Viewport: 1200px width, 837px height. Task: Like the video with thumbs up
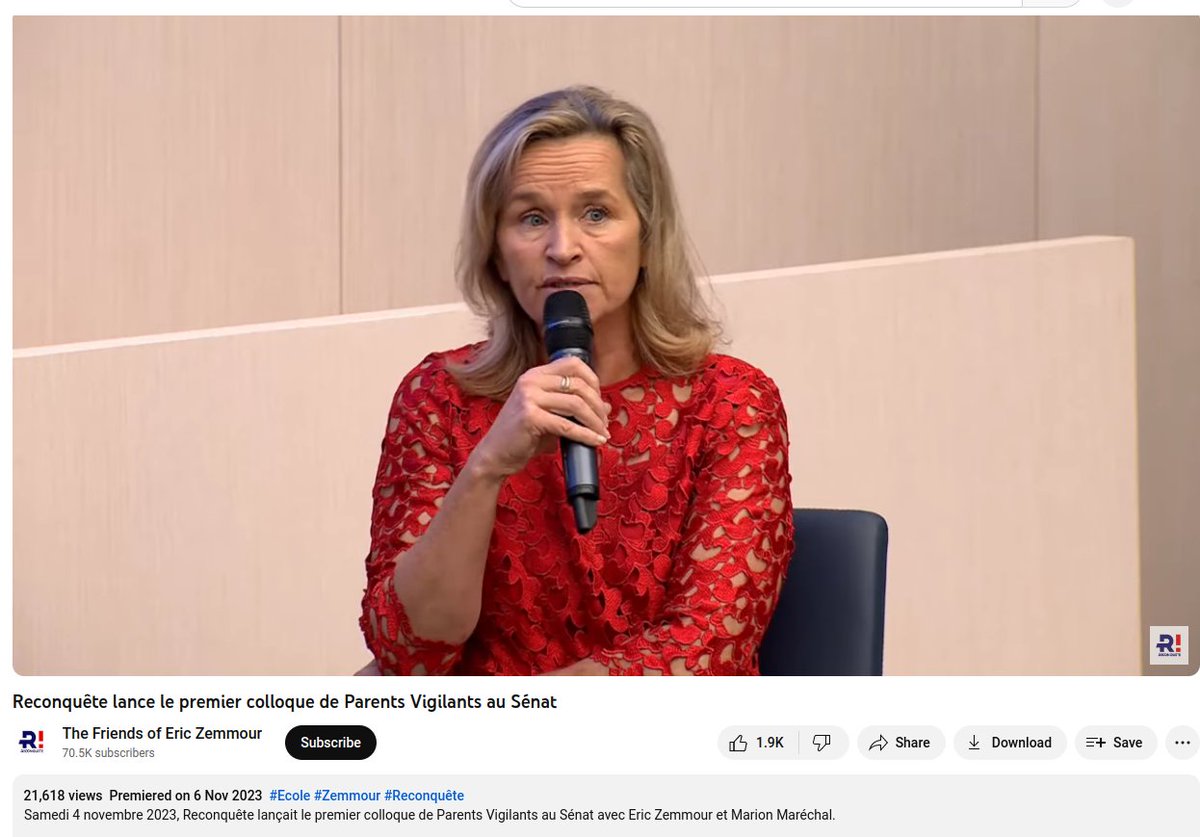pos(756,743)
